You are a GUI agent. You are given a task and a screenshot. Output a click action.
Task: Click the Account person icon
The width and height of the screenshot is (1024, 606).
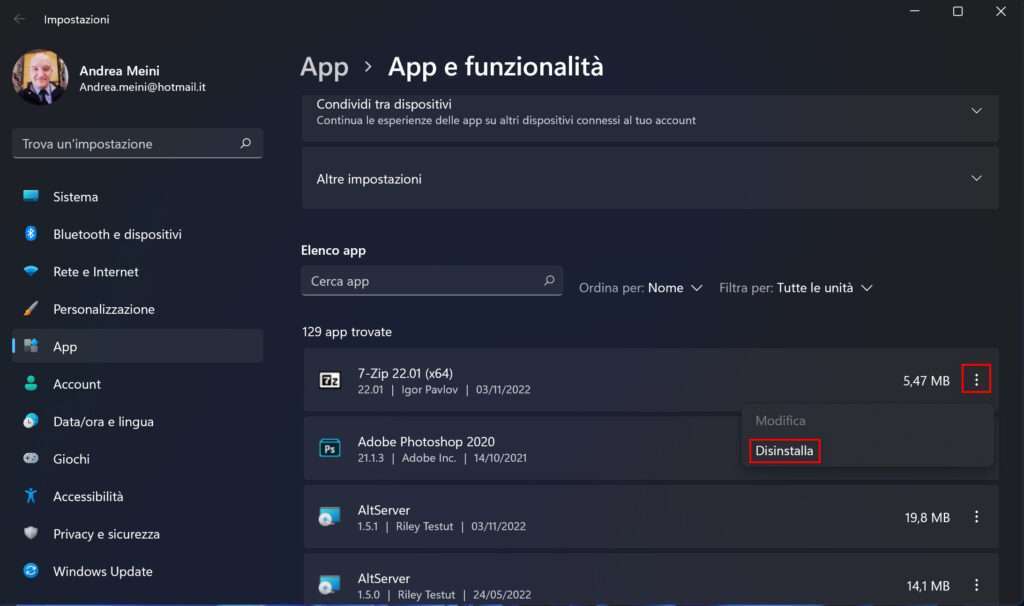coord(31,383)
